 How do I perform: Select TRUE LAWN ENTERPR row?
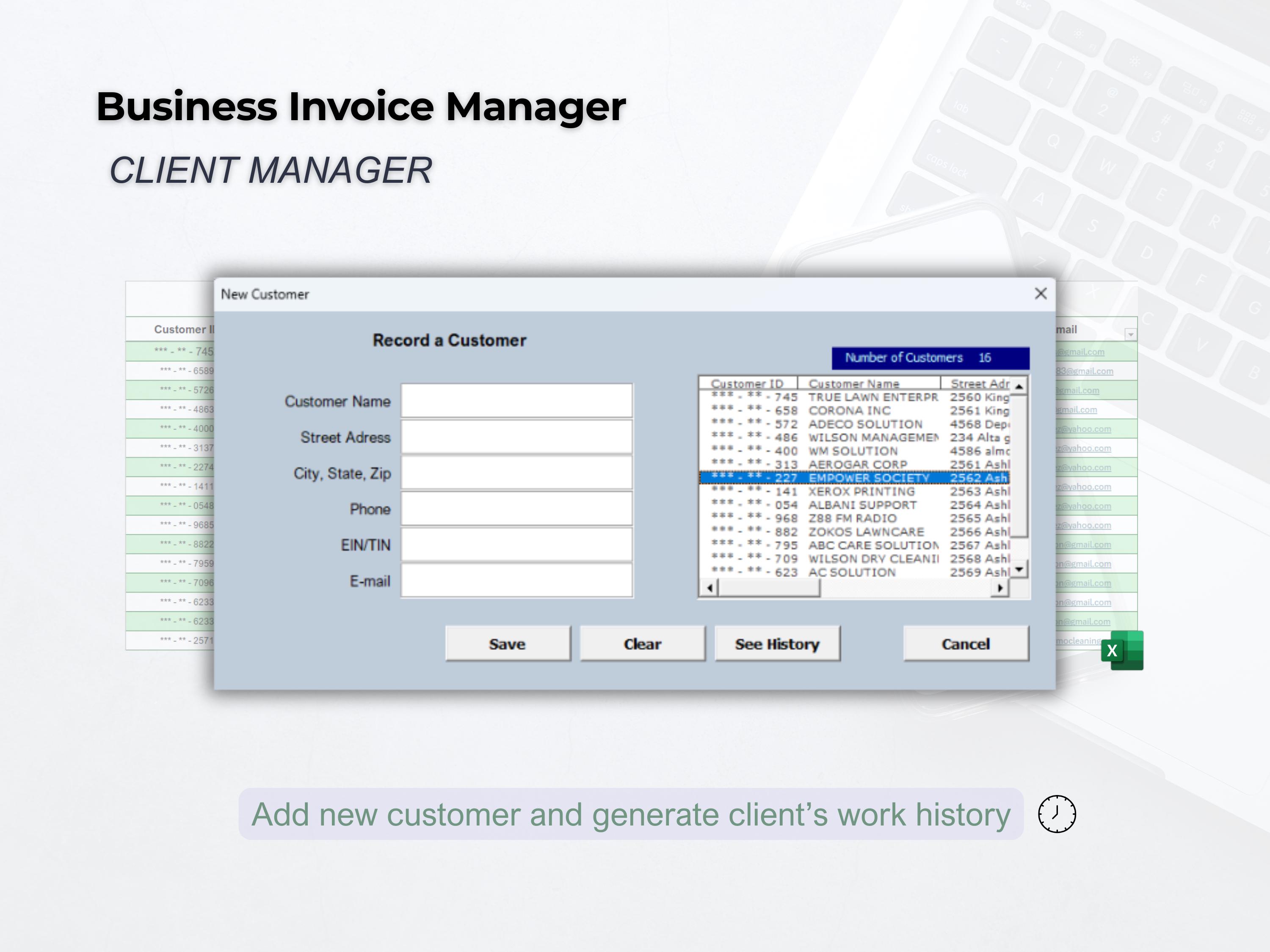pyautogui.click(x=855, y=397)
